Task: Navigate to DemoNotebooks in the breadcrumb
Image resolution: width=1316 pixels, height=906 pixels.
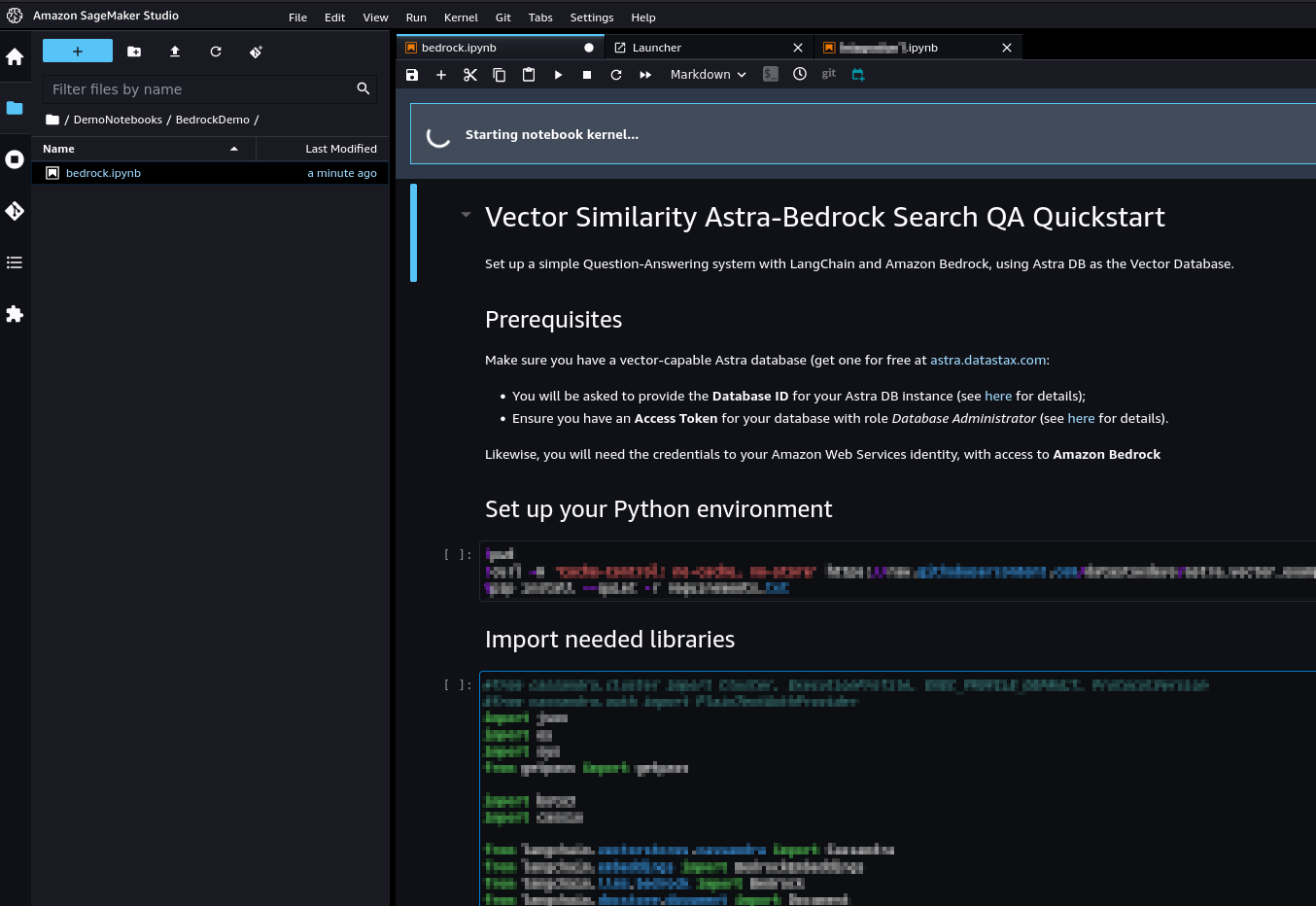Action: (x=118, y=120)
